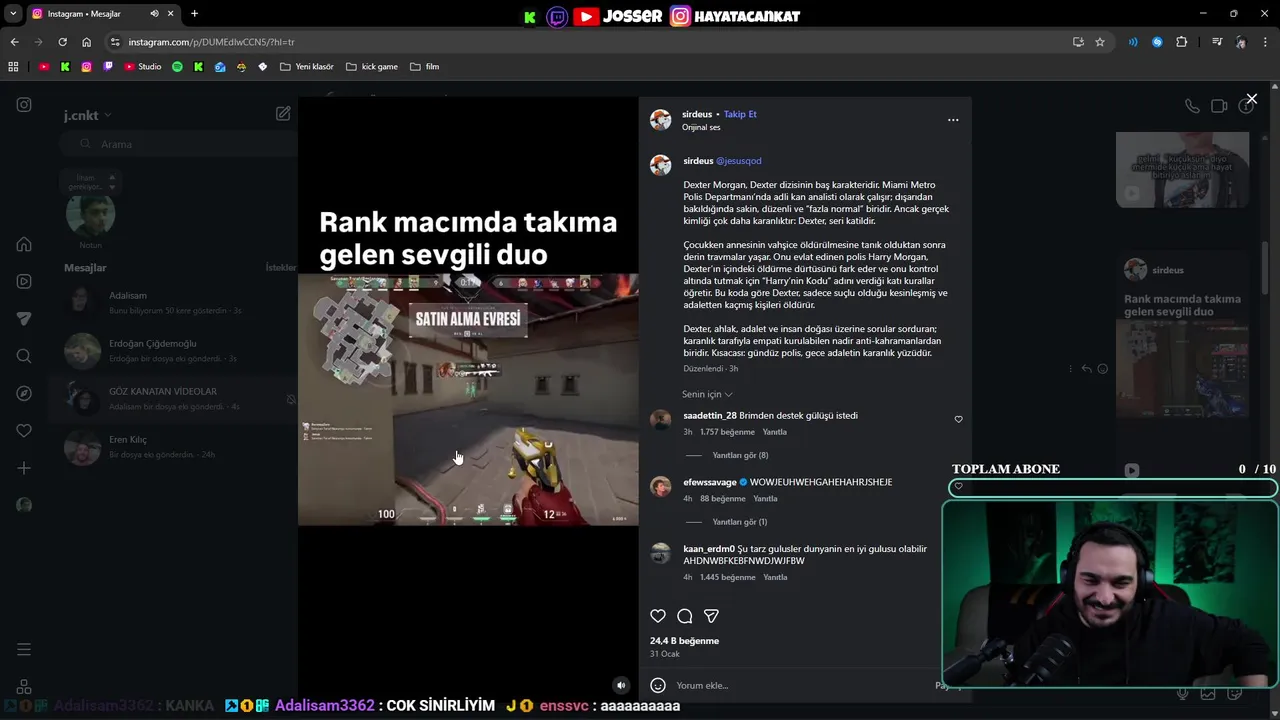Open 'Orijinal ses' audio link
This screenshot has width=1280, height=720.
click(701, 127)
